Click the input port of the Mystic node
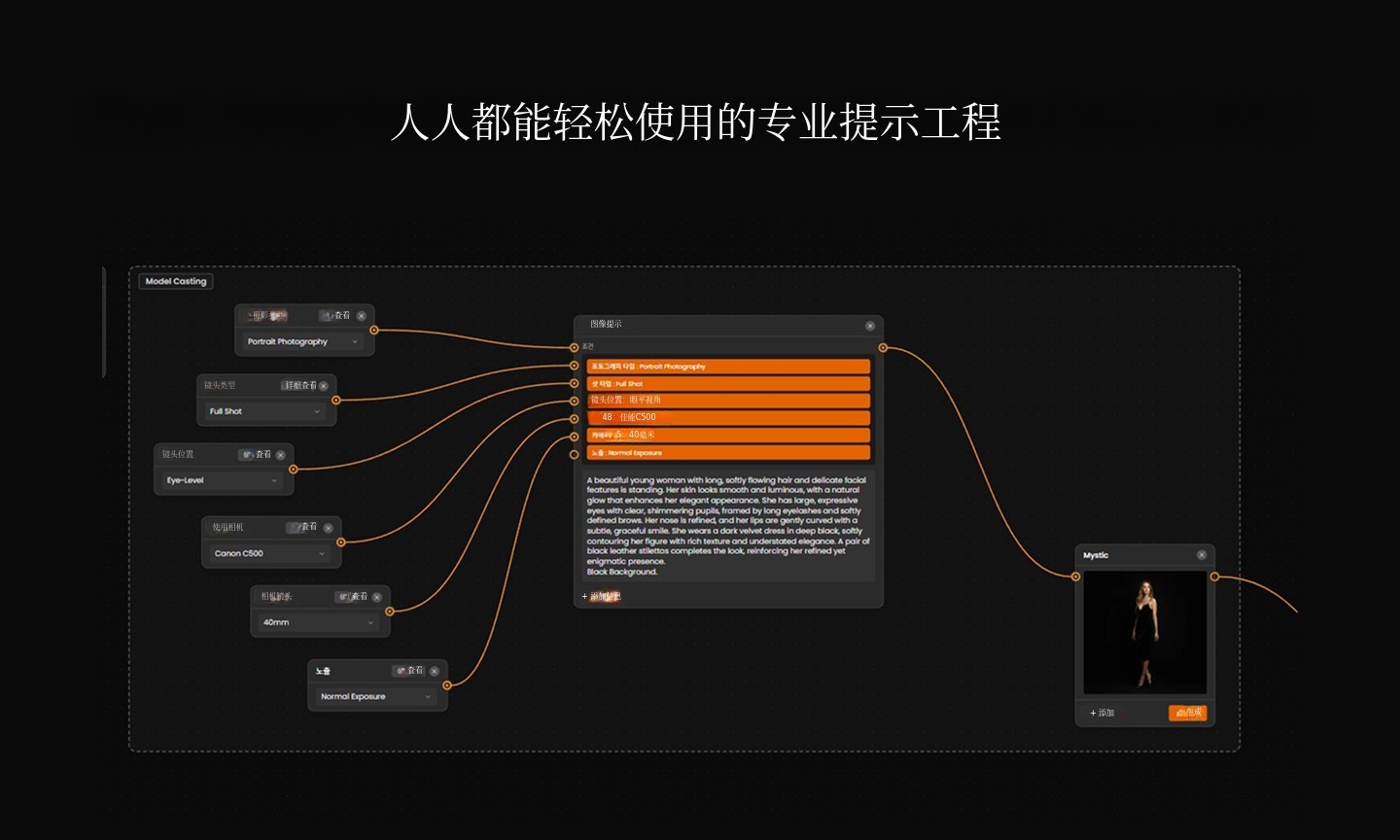 point(1075,577)
